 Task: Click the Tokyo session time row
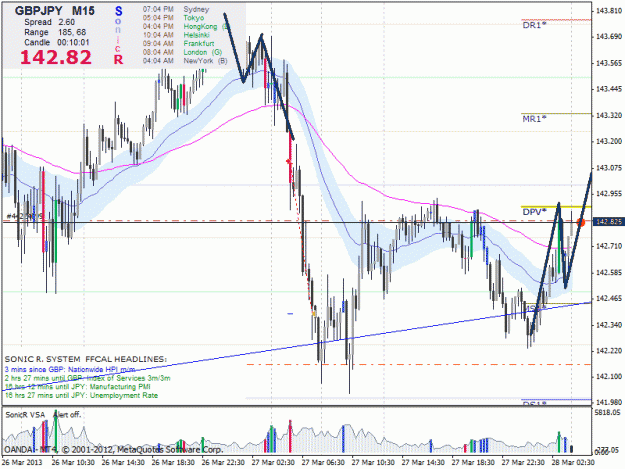click(173, 18)
